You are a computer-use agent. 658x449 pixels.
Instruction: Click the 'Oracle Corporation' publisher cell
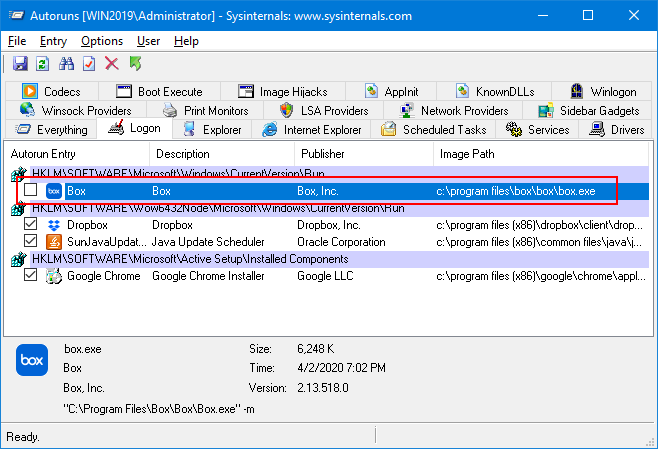coord(341,242)
